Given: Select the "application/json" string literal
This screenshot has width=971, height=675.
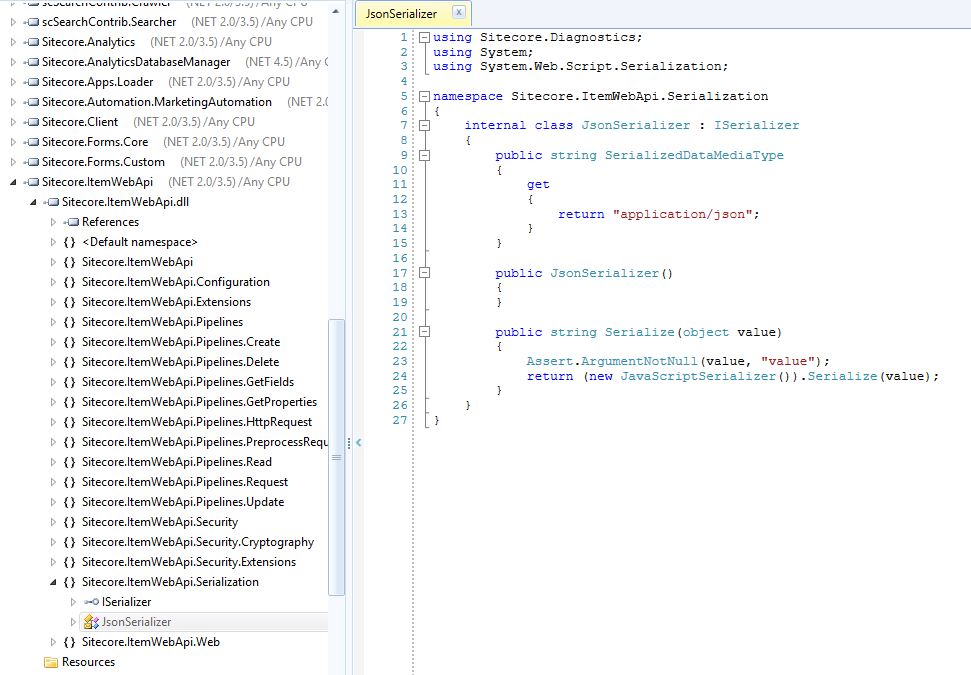Looking at the screenshot, I should coord(682,214).
